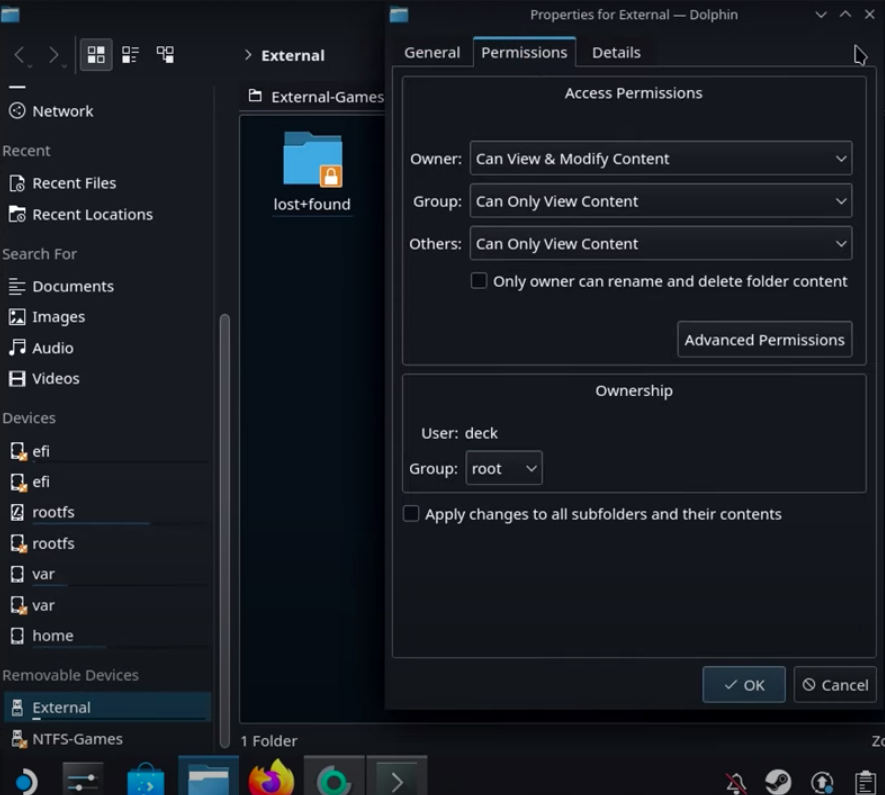Enable Apply changes to all subfolders checkbox
885x795 pixels.
[411, 513]
